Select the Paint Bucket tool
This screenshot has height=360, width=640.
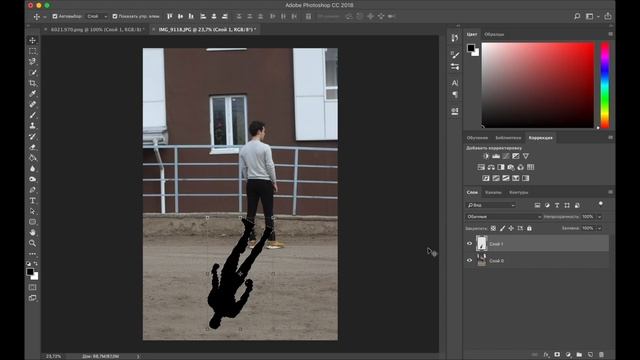(x=32, y=158)
